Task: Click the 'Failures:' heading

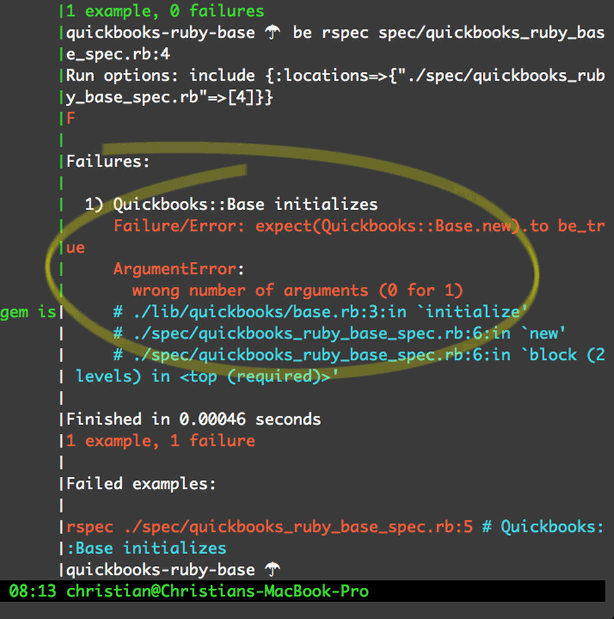Action: [108, 161]
